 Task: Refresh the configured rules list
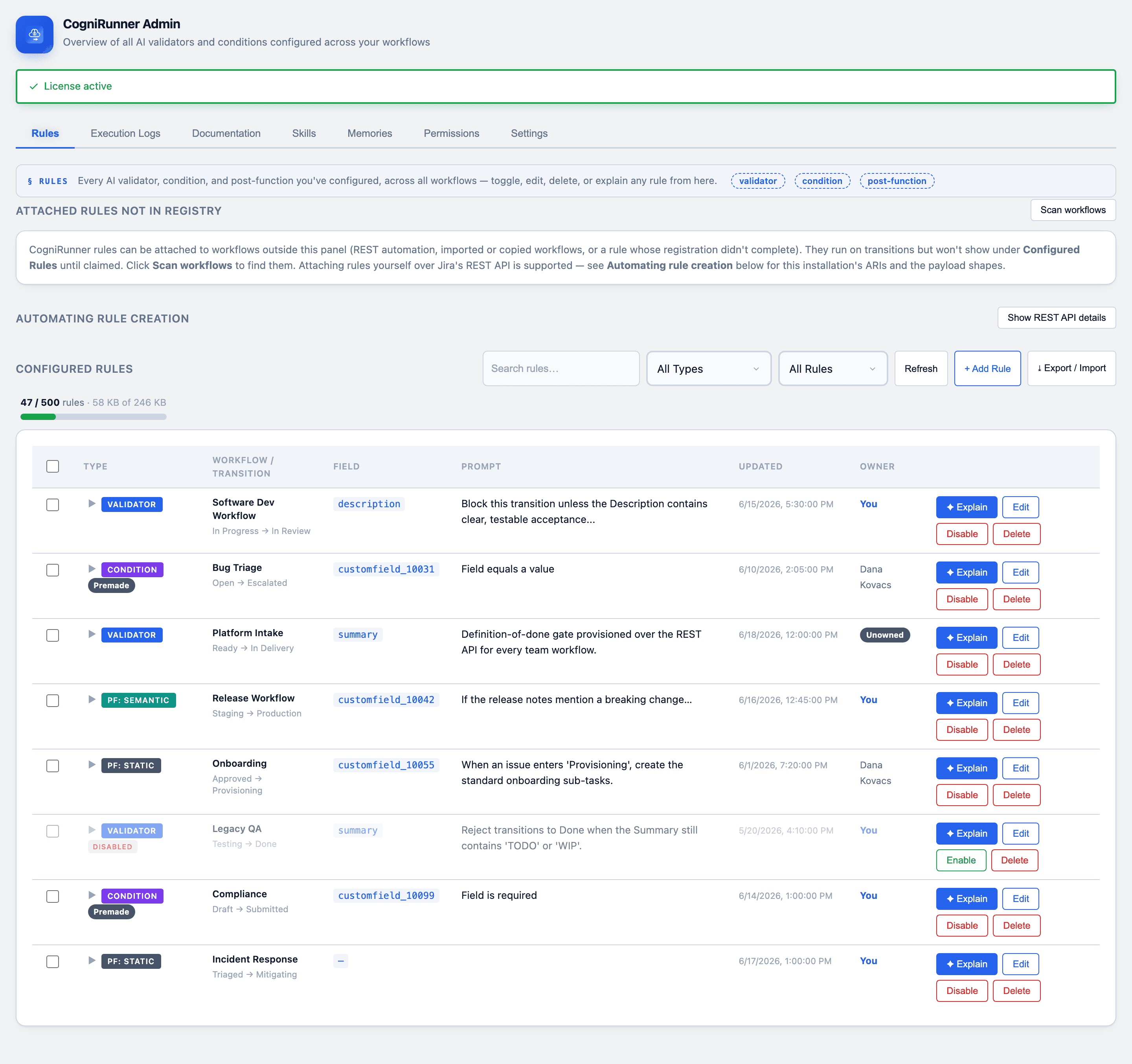point(921,368)
